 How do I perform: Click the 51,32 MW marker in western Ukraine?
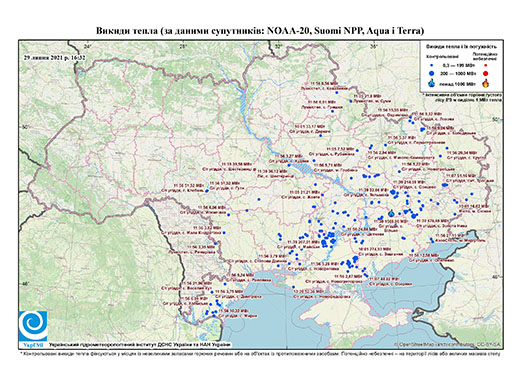[x=207, y=191]
